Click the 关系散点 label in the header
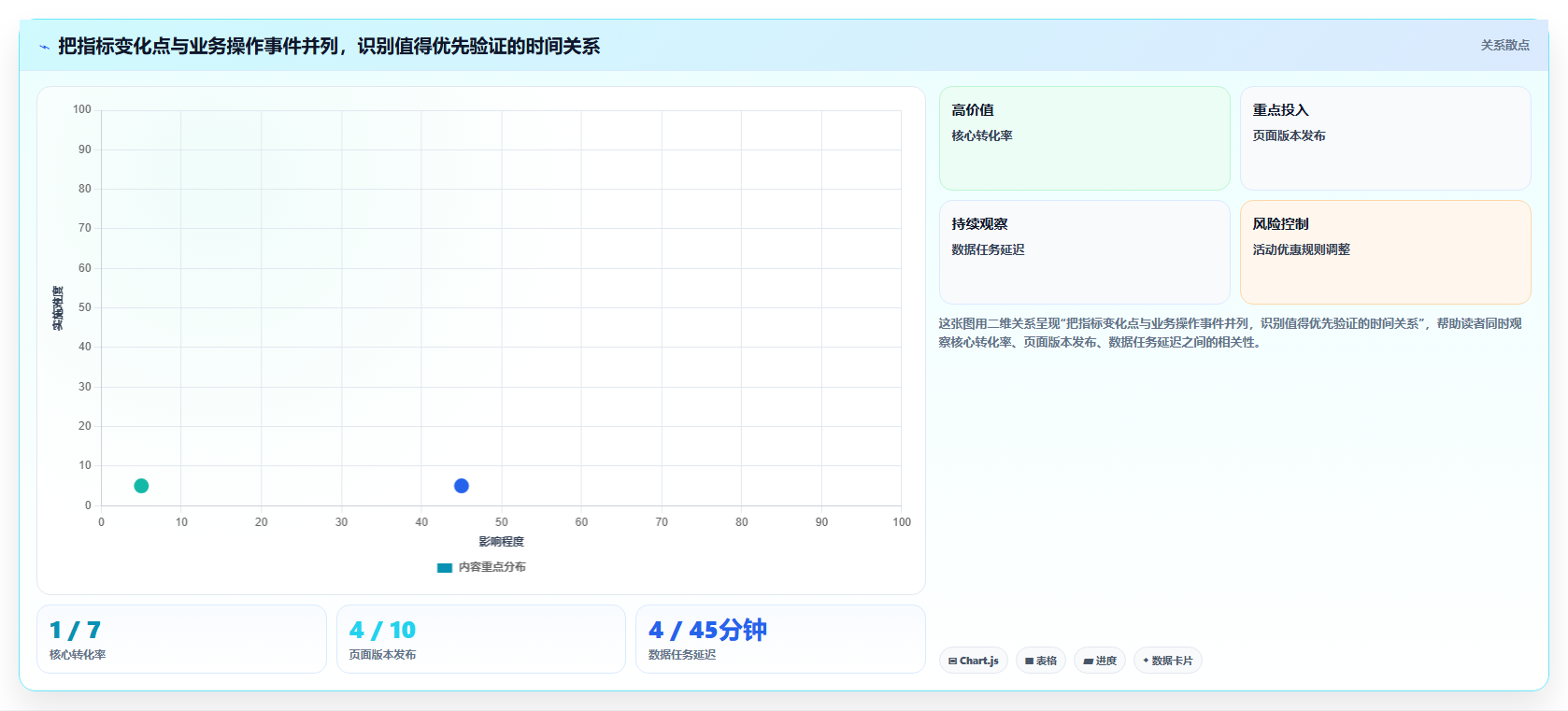Screen dimensions: 1568x711 pyautogui.click(x=1504, y=45)
